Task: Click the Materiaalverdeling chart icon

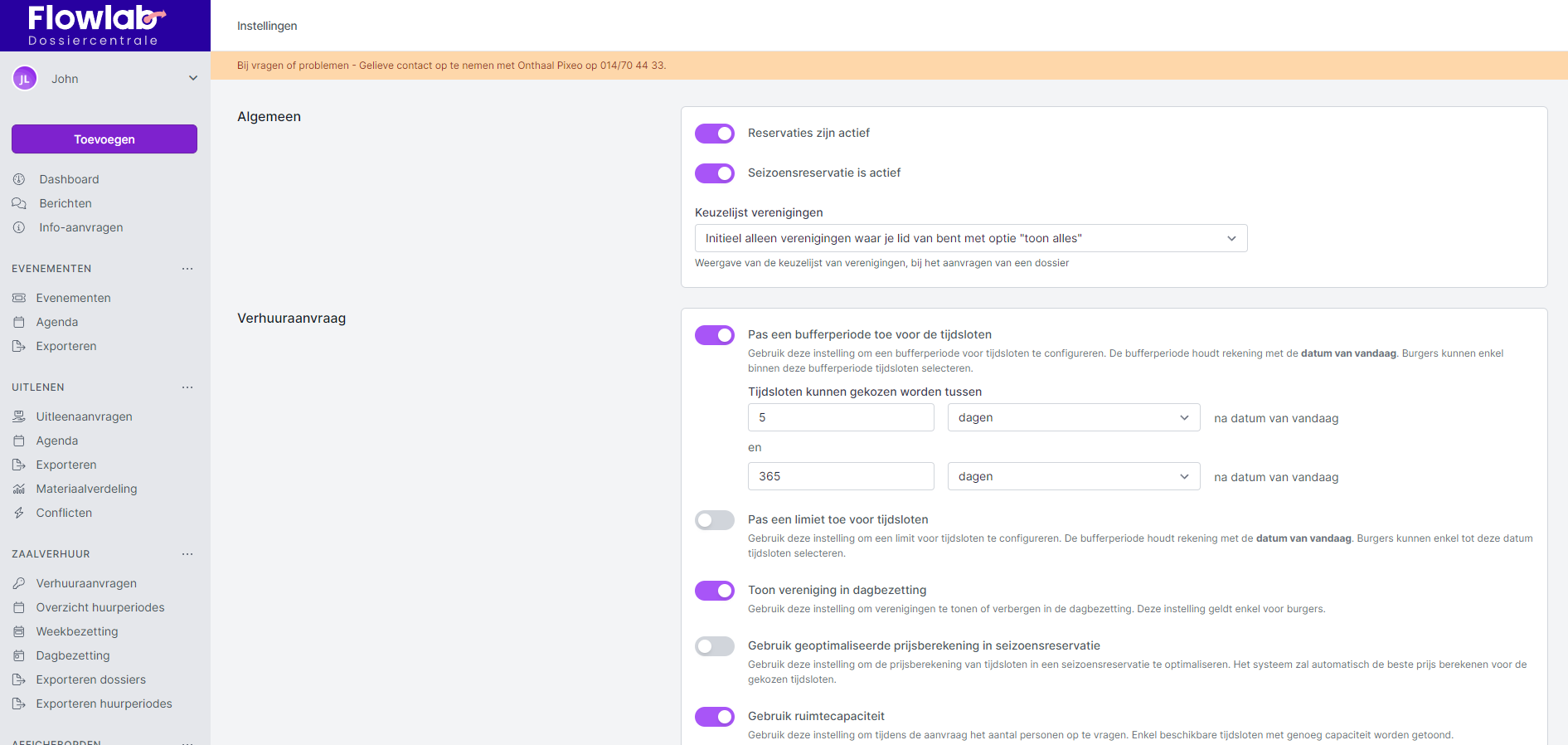Action: [19, 489]
